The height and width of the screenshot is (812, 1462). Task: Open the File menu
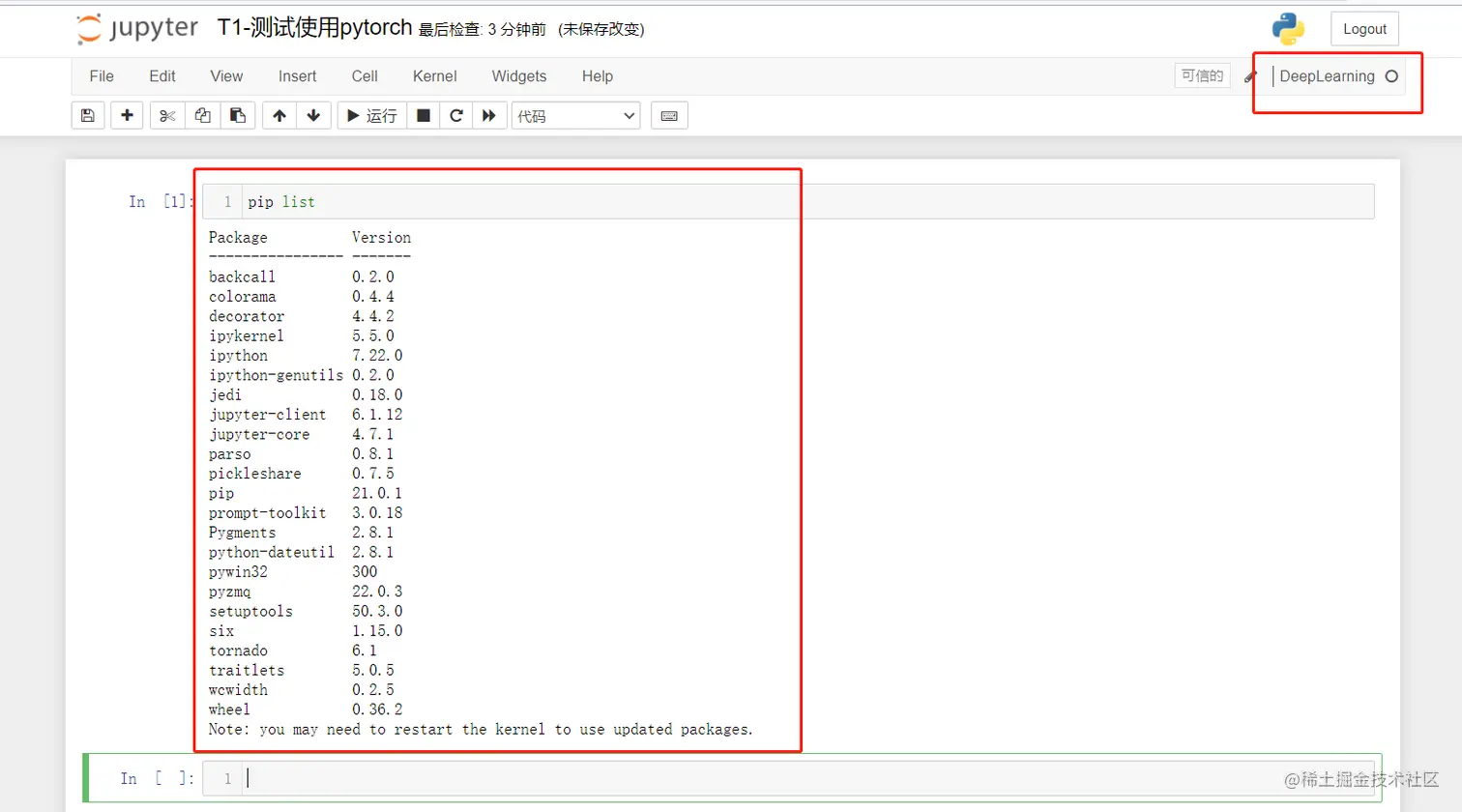point(102,76)
